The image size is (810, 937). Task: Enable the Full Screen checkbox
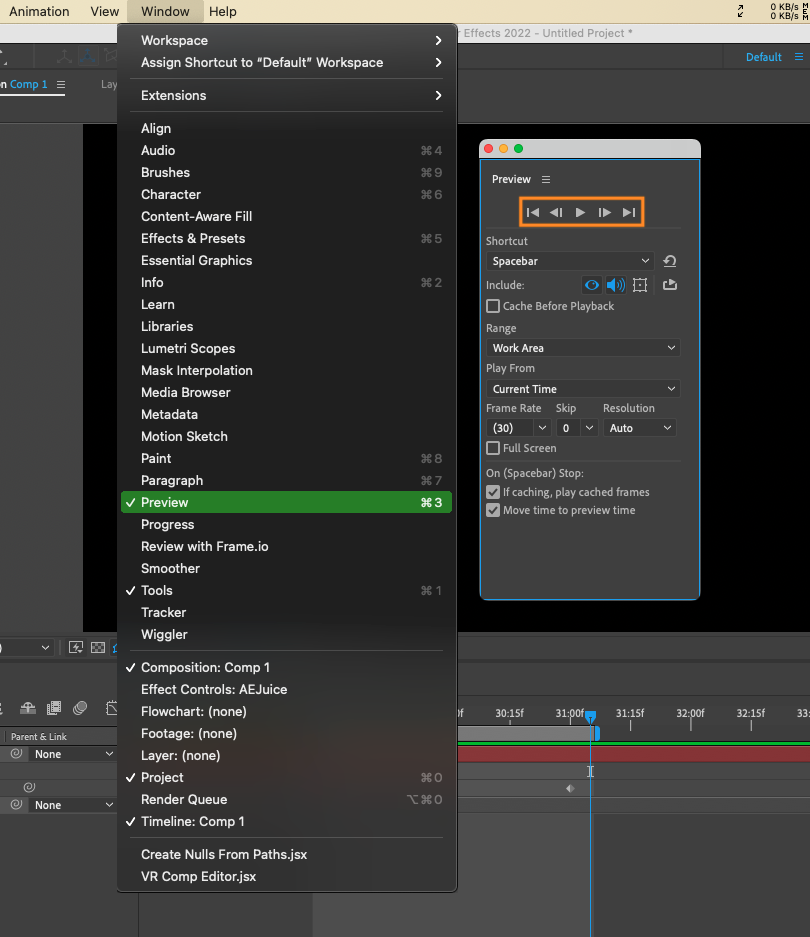(x=493, y=448)
